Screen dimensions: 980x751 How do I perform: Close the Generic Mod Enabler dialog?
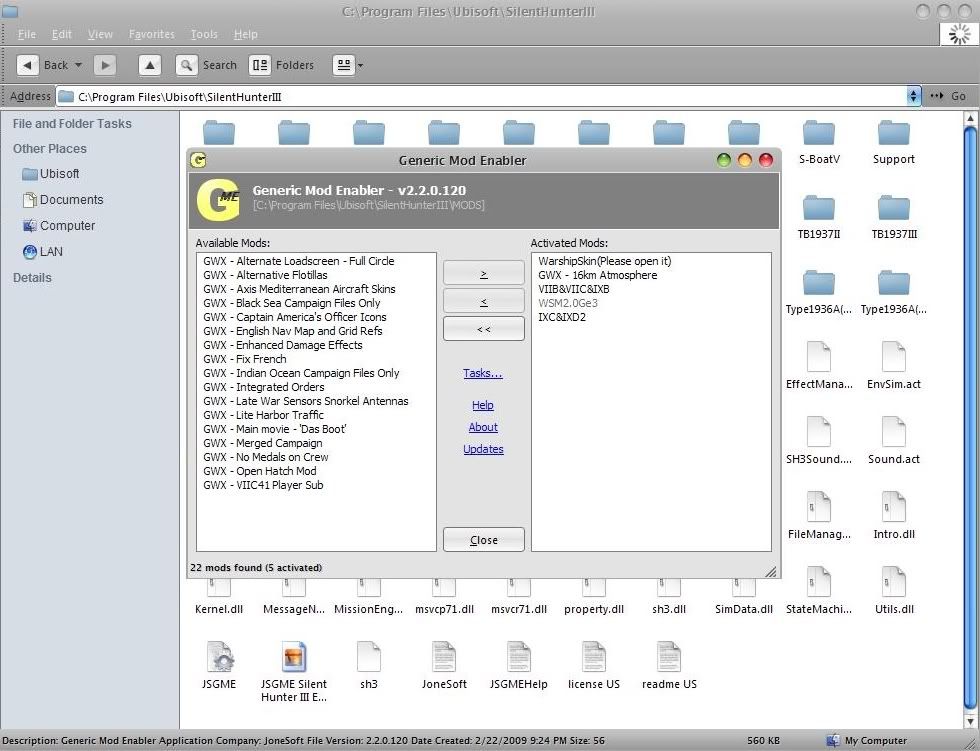484,540
